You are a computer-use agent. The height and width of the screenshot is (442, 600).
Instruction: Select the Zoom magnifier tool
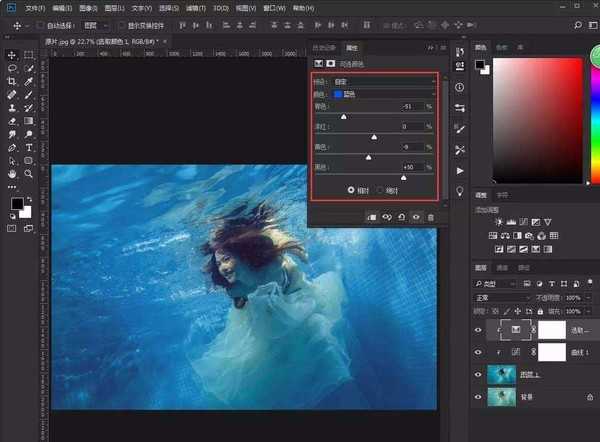click(29, 173)
